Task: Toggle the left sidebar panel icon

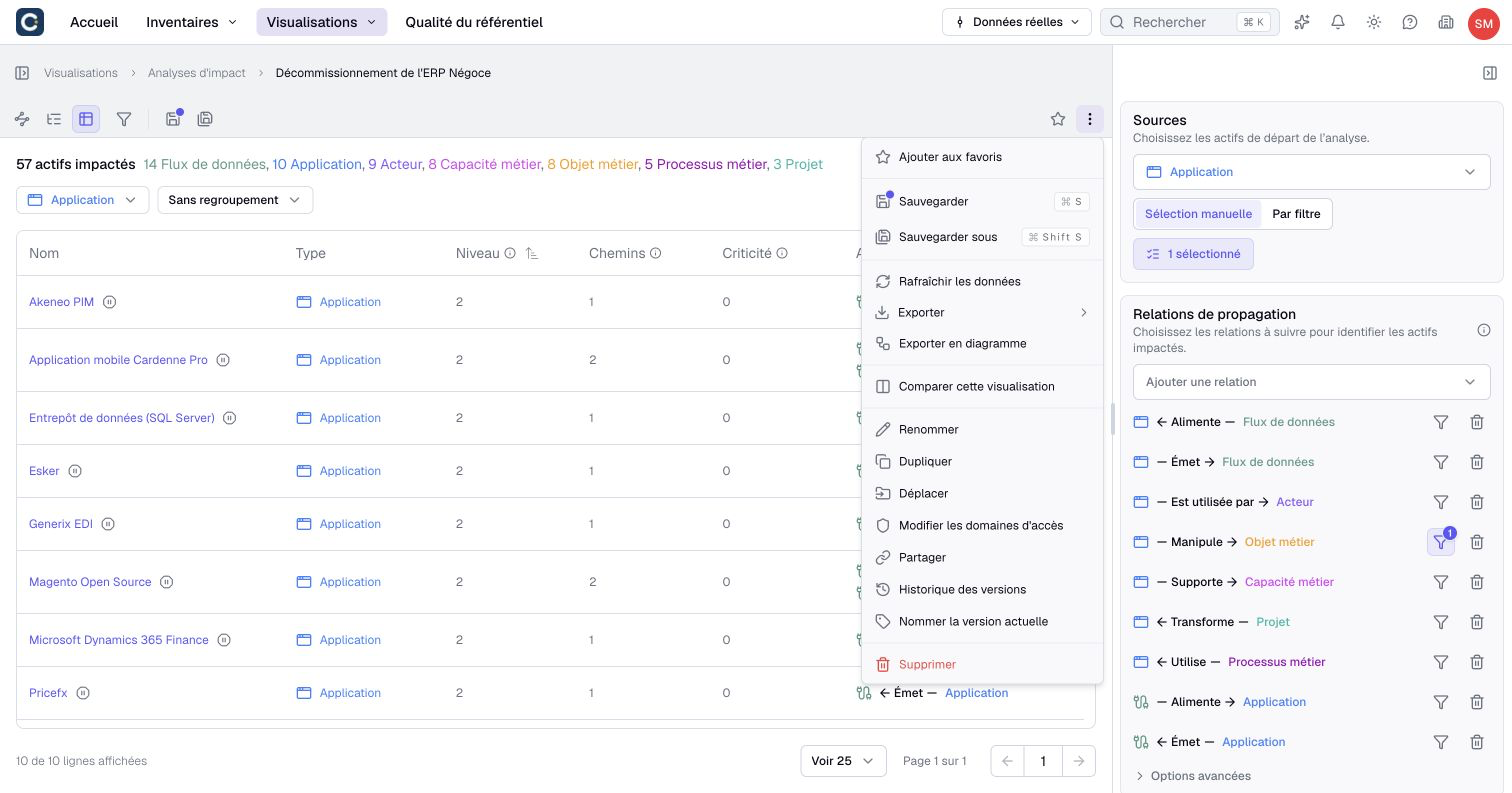Action: pos(22,73)
